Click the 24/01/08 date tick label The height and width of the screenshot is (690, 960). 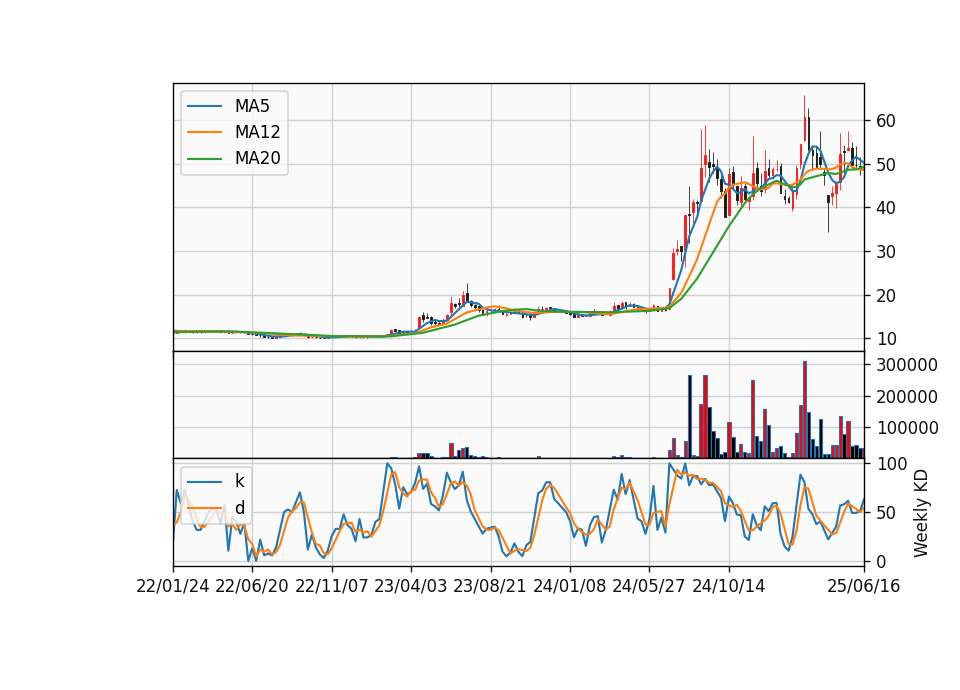pos(569,587)
